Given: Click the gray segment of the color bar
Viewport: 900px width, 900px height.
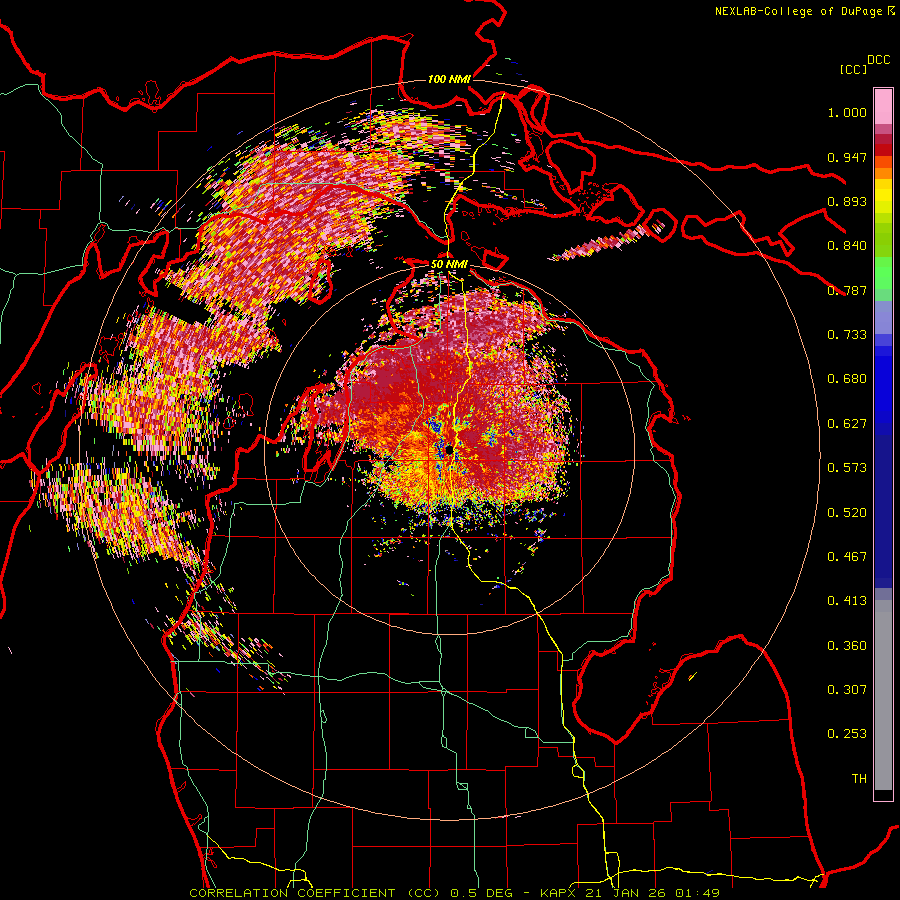Looking at the screenshot, I should click(883, 695).
